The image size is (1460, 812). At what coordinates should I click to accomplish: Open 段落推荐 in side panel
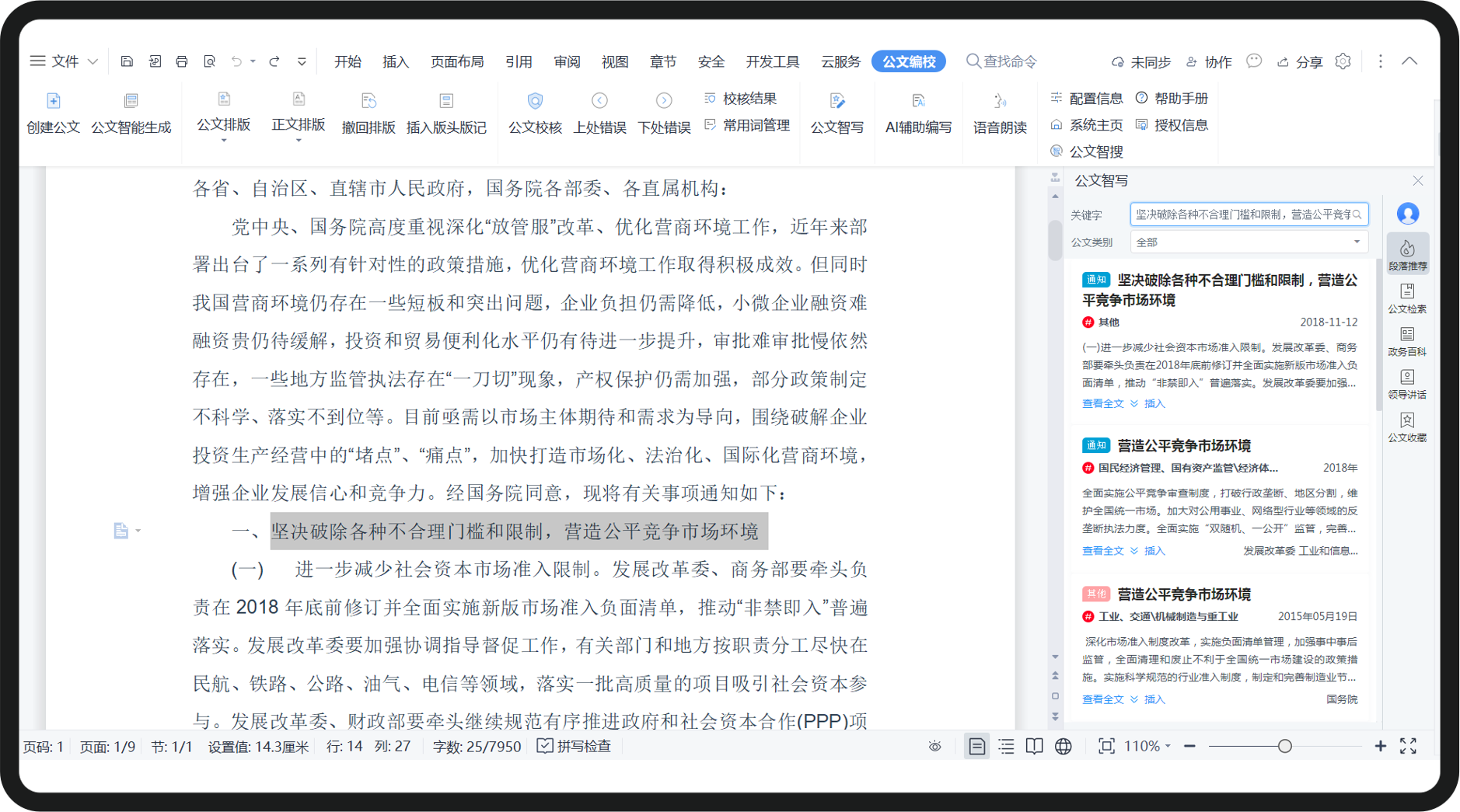click(1407, 254)
